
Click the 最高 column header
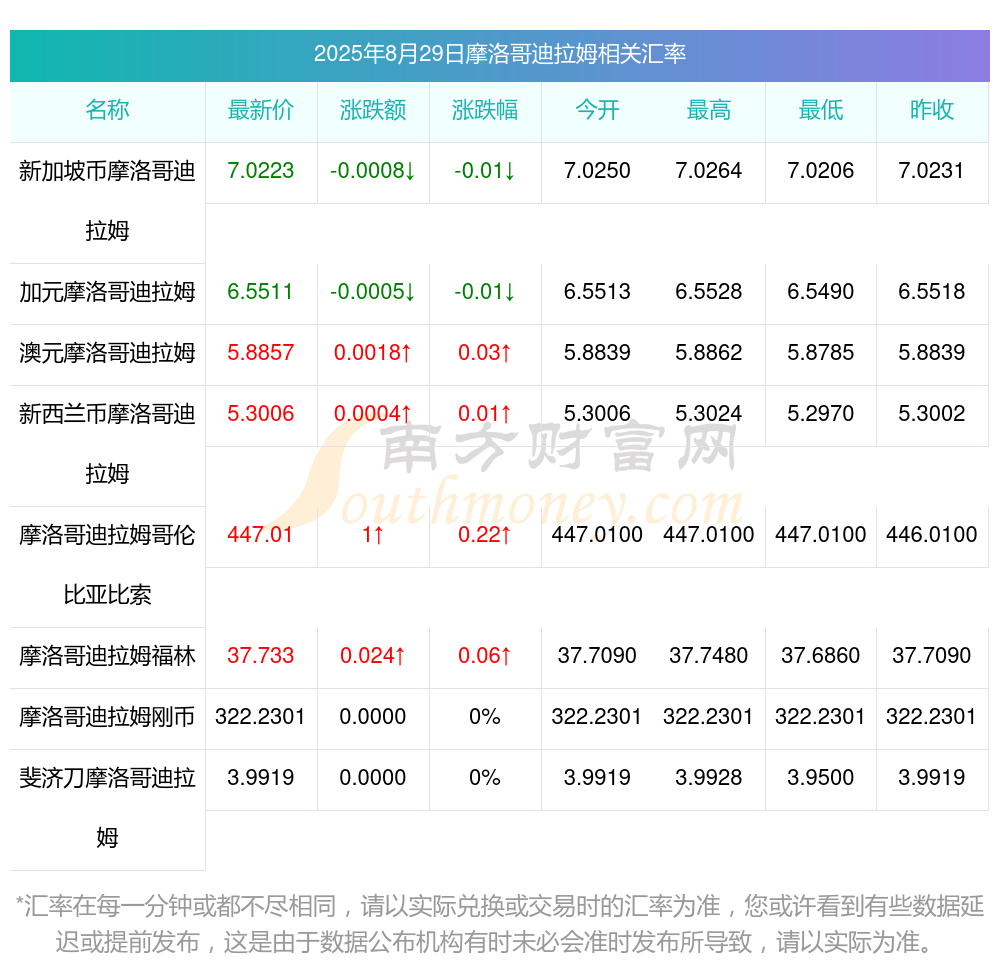709,110
